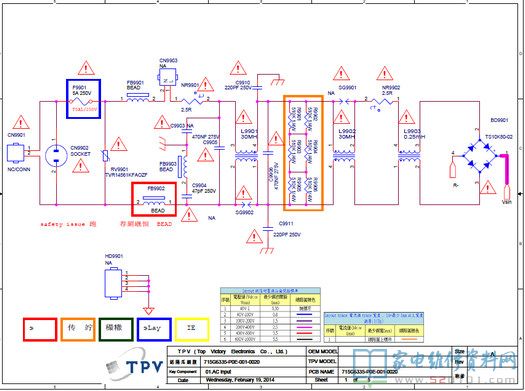
Task: Click the orange legend box
Action: tap(78, 329)
